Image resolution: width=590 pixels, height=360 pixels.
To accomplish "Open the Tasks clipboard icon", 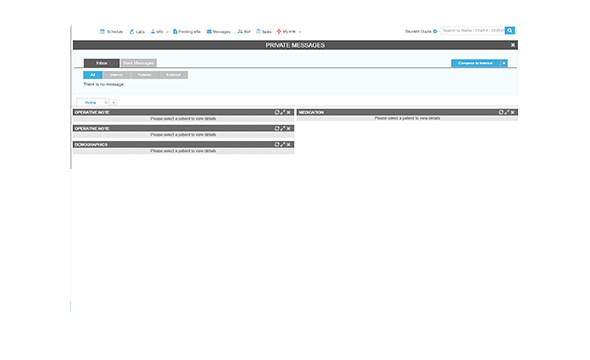I will point(259,32).
